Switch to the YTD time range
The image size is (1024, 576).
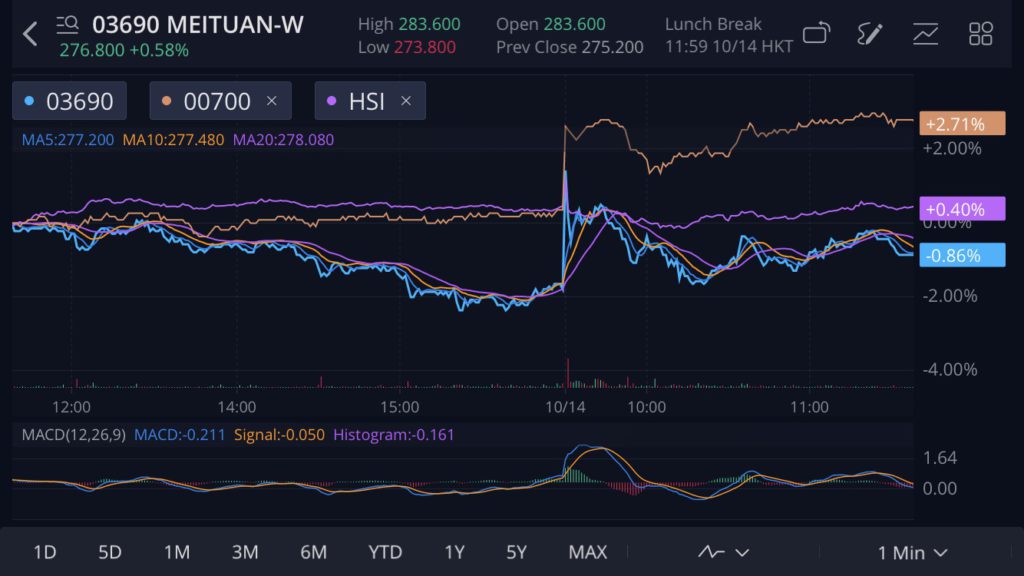click(385, 552)
